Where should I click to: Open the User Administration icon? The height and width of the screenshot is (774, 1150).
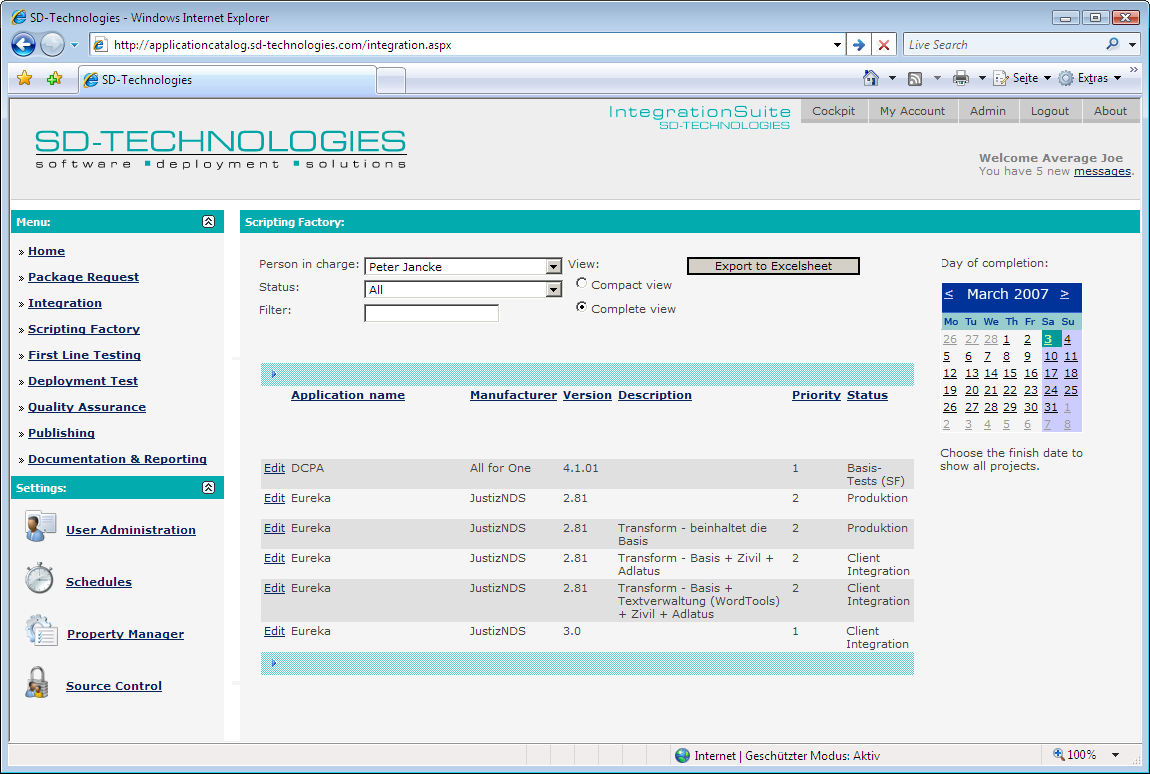(x=40, y=527)
